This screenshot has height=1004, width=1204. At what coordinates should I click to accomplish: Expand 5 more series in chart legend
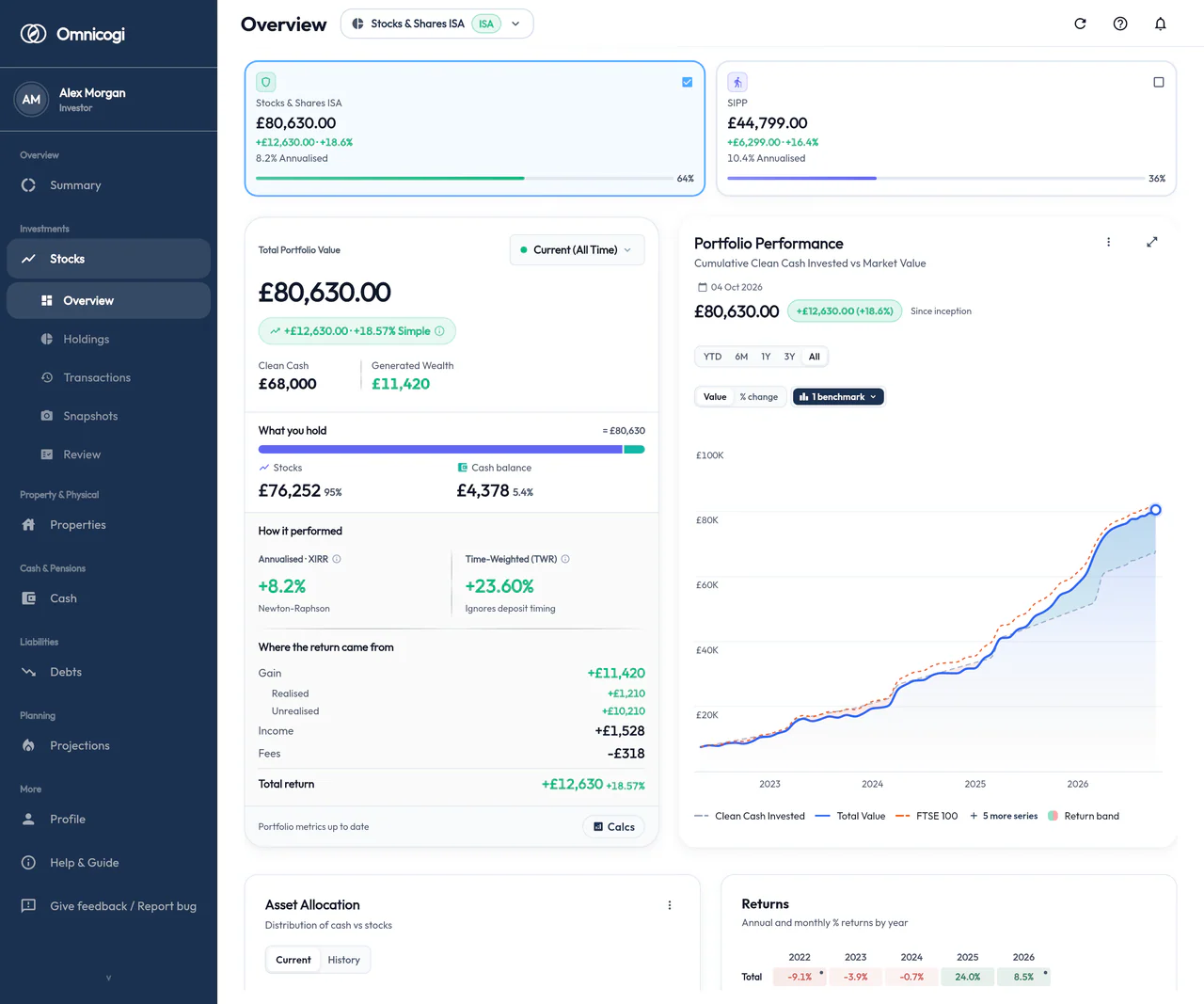click(1004, 816)
